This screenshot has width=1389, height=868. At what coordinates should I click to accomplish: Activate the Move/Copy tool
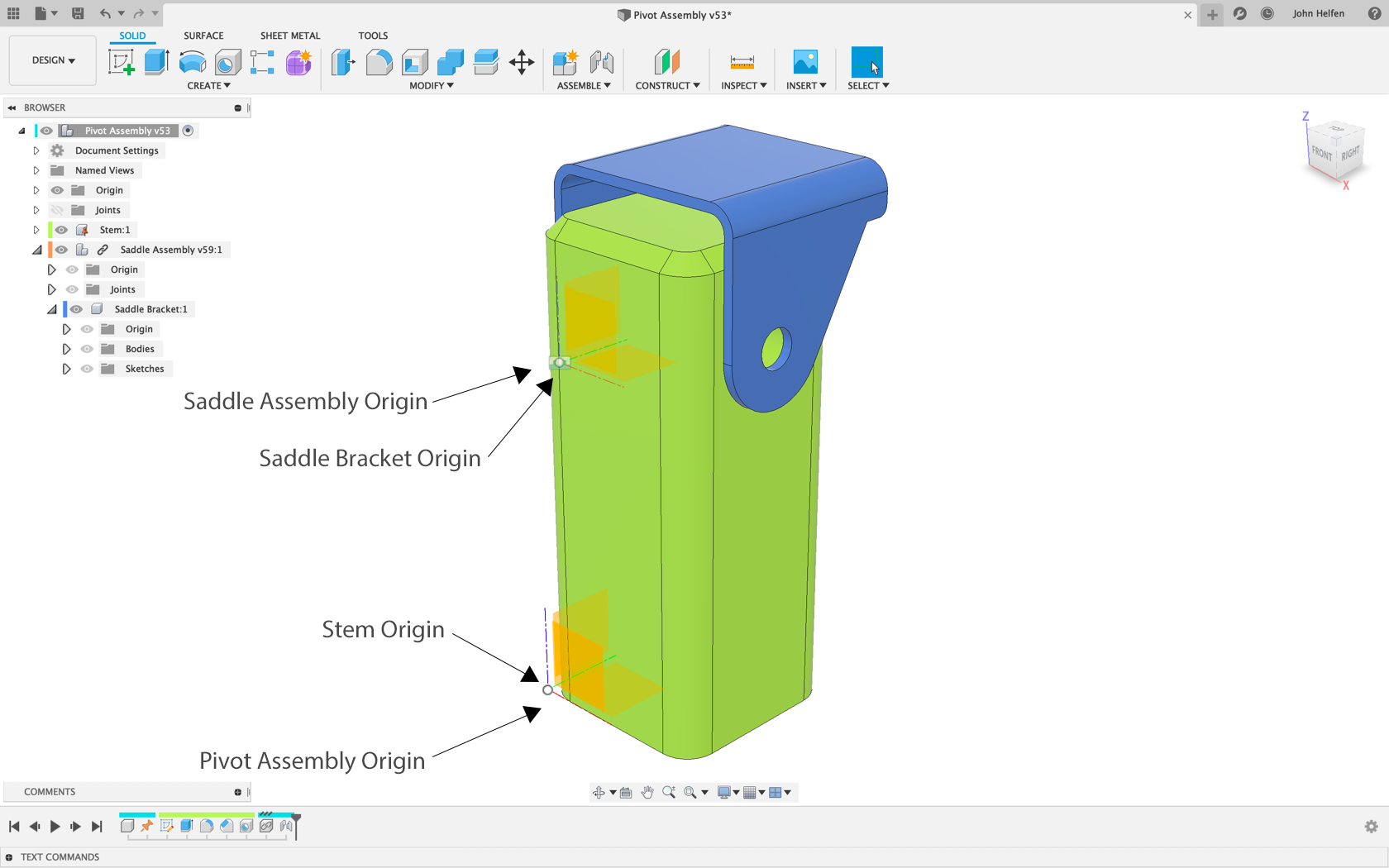click(522, 62)
